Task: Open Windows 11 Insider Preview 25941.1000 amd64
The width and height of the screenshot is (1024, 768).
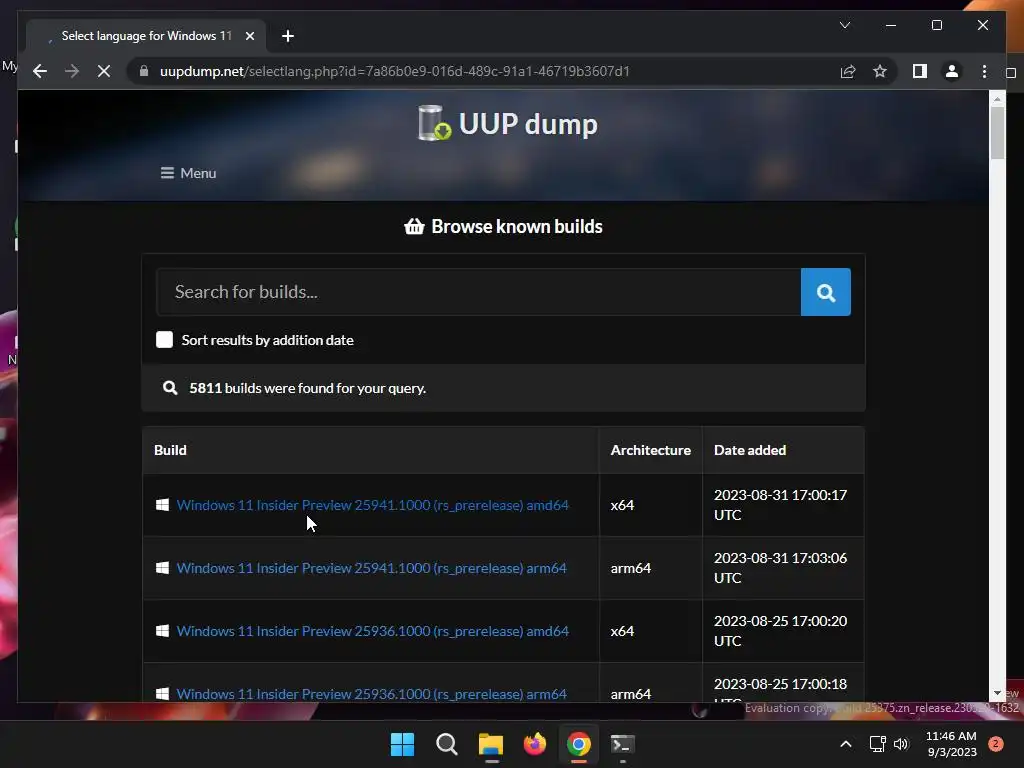Action: point(373,505)
